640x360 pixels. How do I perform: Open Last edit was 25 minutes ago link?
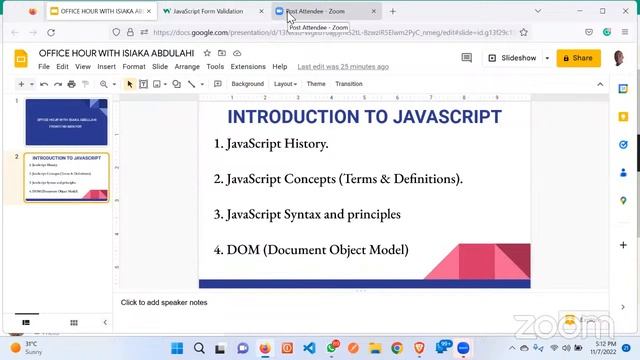tap(343, 67)
